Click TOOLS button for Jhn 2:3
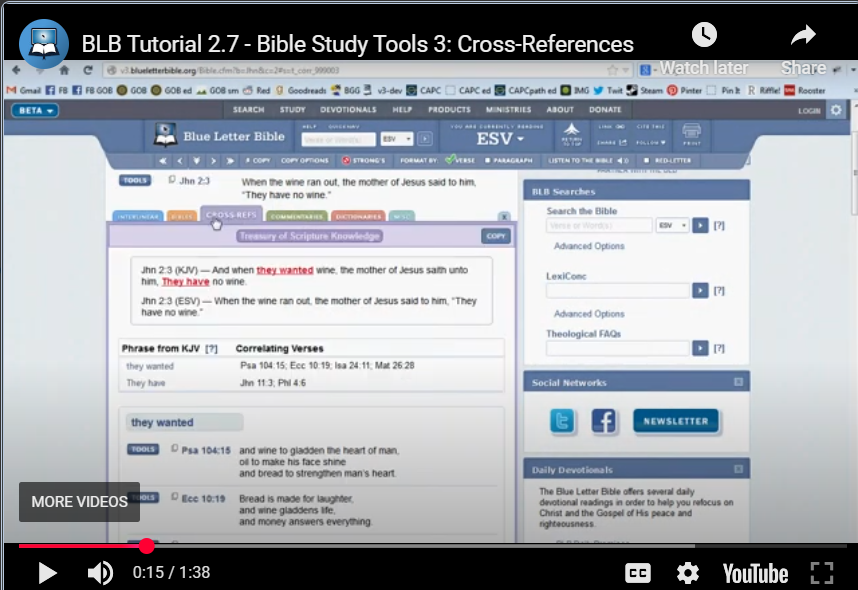The width and height of the screenshot is (858, 590). (x=135, y=180)
